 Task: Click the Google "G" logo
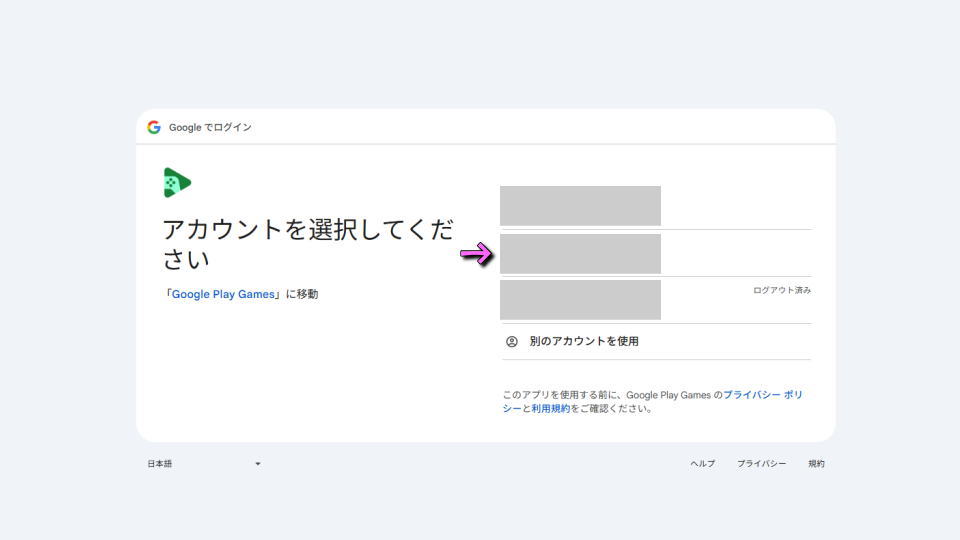click(x=154, y=127)
